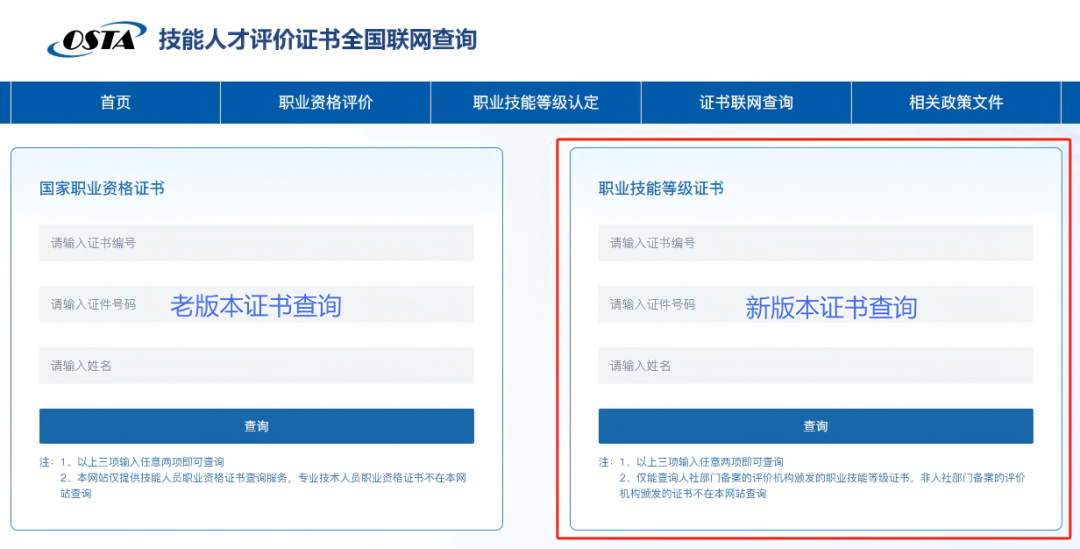The height and width of the screenshot is (549, 1080).
Task: Focus certificate number field under 国家职业资格证书
Action: click(256, 243)
